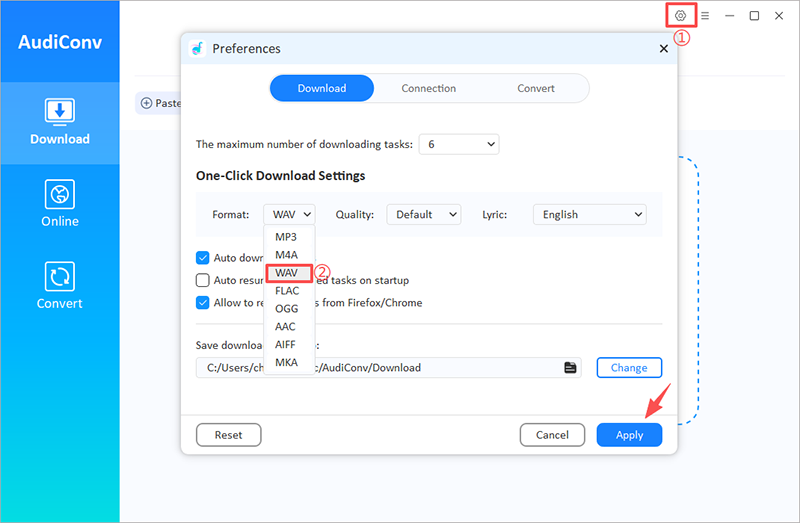Viewport: 800px width, 523px height.
Task: Open the Lyric English dropdown
Action: coord(589,214)
